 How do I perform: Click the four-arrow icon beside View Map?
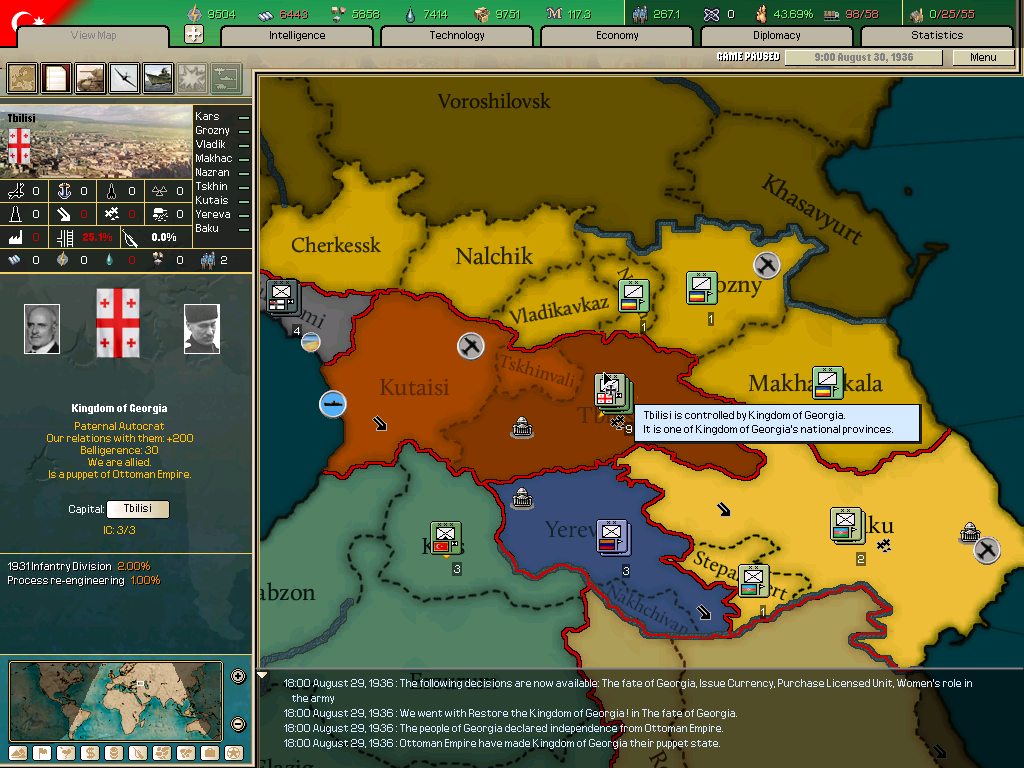pyautogui.click(x=194, y=35)
